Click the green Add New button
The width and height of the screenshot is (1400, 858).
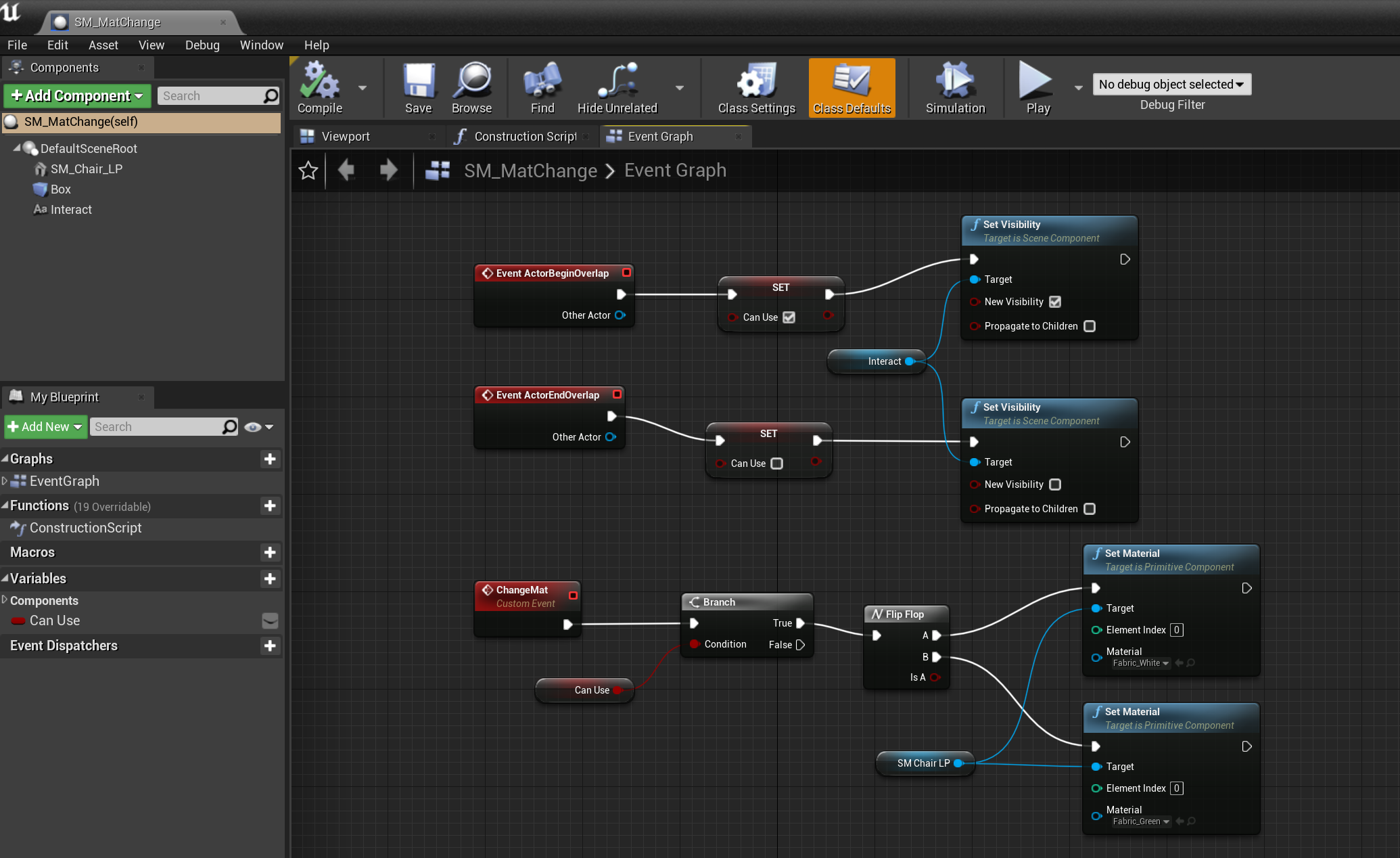pyautogui.click(x=45, y=426)
